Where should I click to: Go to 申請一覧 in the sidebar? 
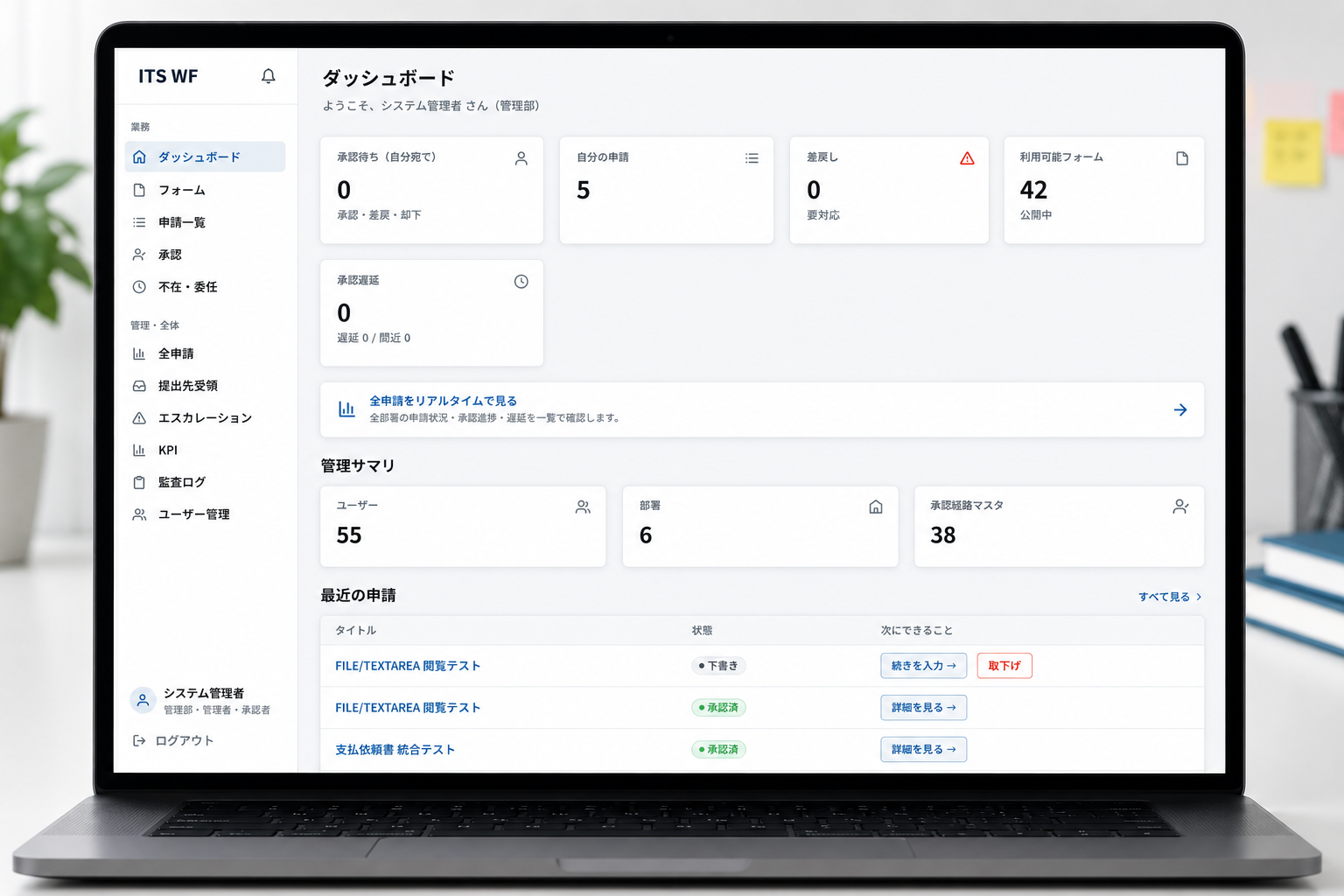click(x=205, y=222)
